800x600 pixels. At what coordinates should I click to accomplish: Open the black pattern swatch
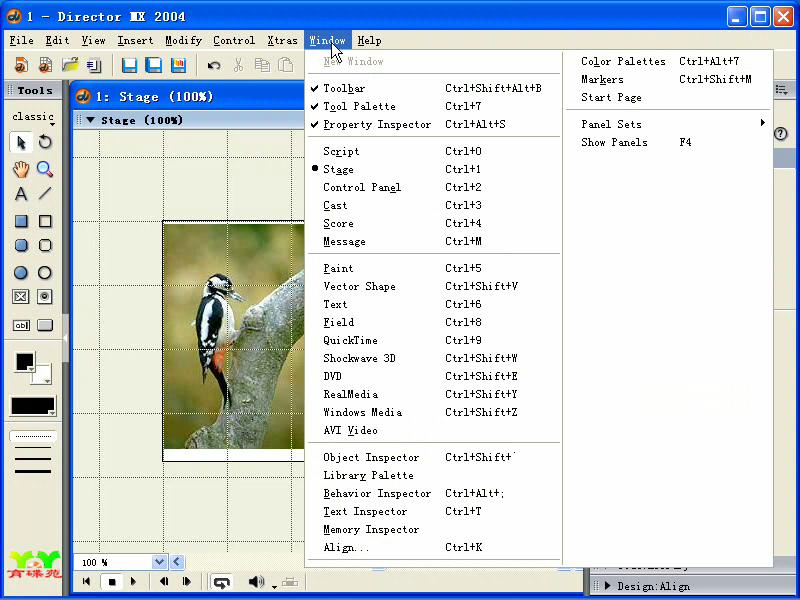(33, 407)
